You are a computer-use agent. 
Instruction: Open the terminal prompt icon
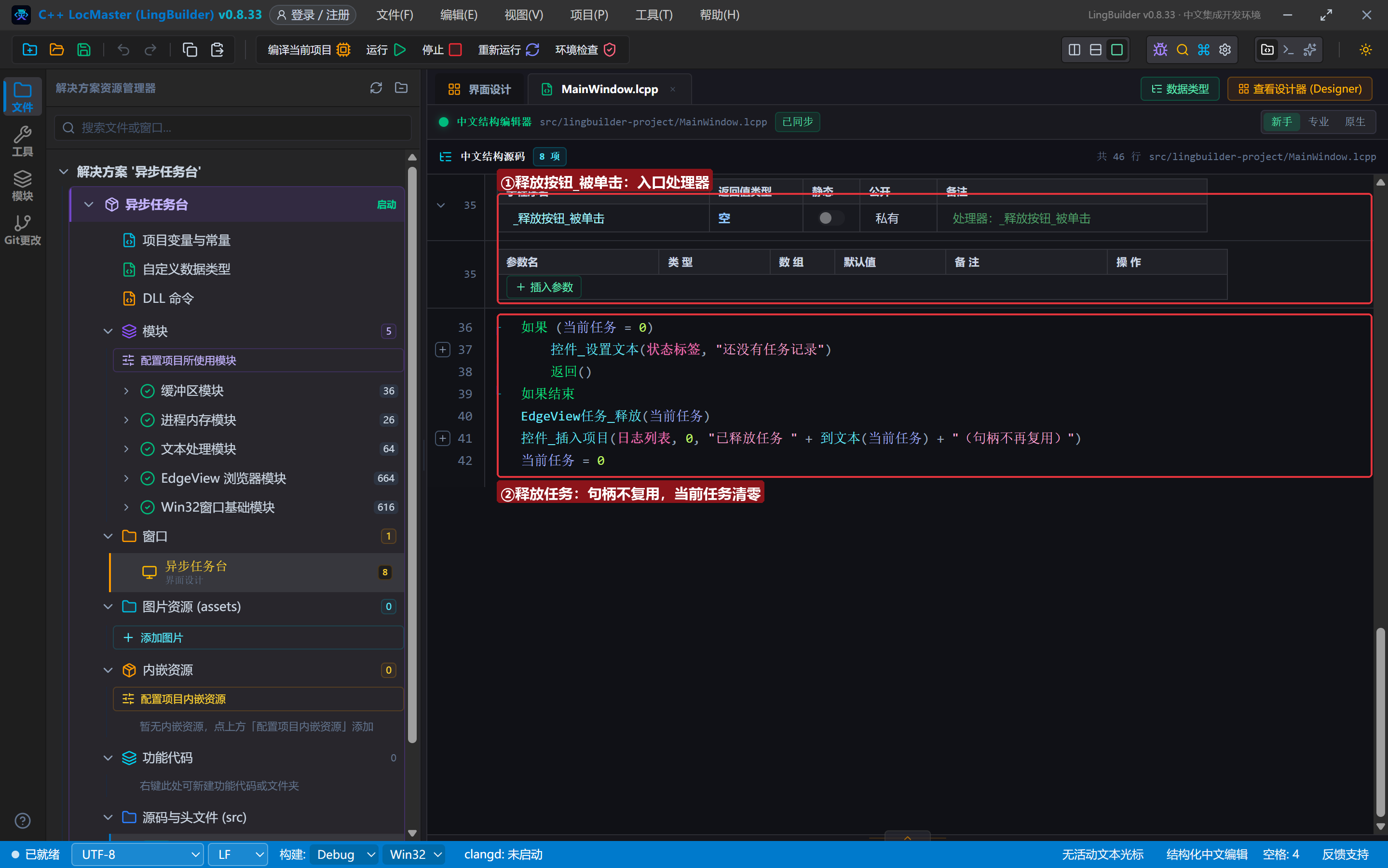click(1288, 50)
